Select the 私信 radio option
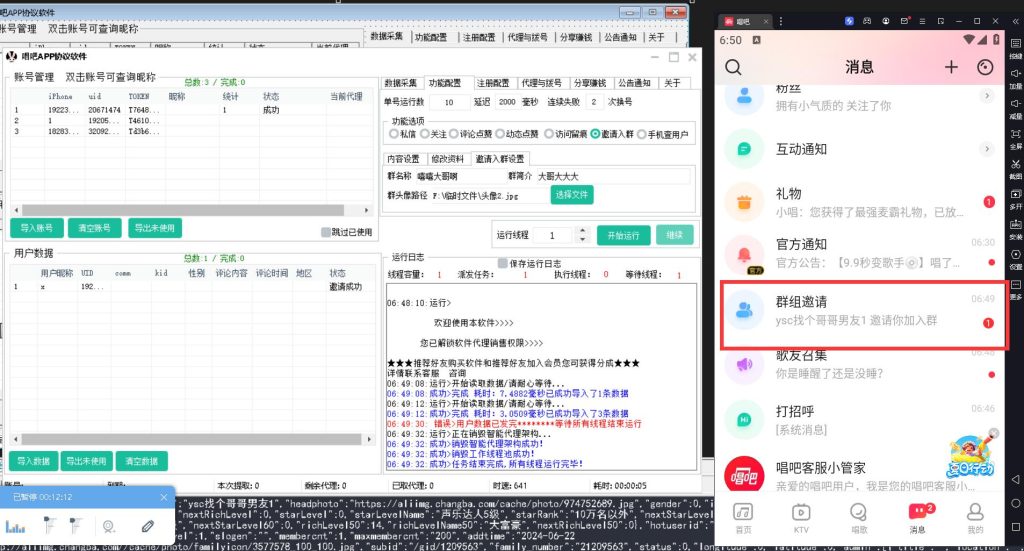Image resolution: width=1024 pixels, height=551 pixels. coord(396,133)
